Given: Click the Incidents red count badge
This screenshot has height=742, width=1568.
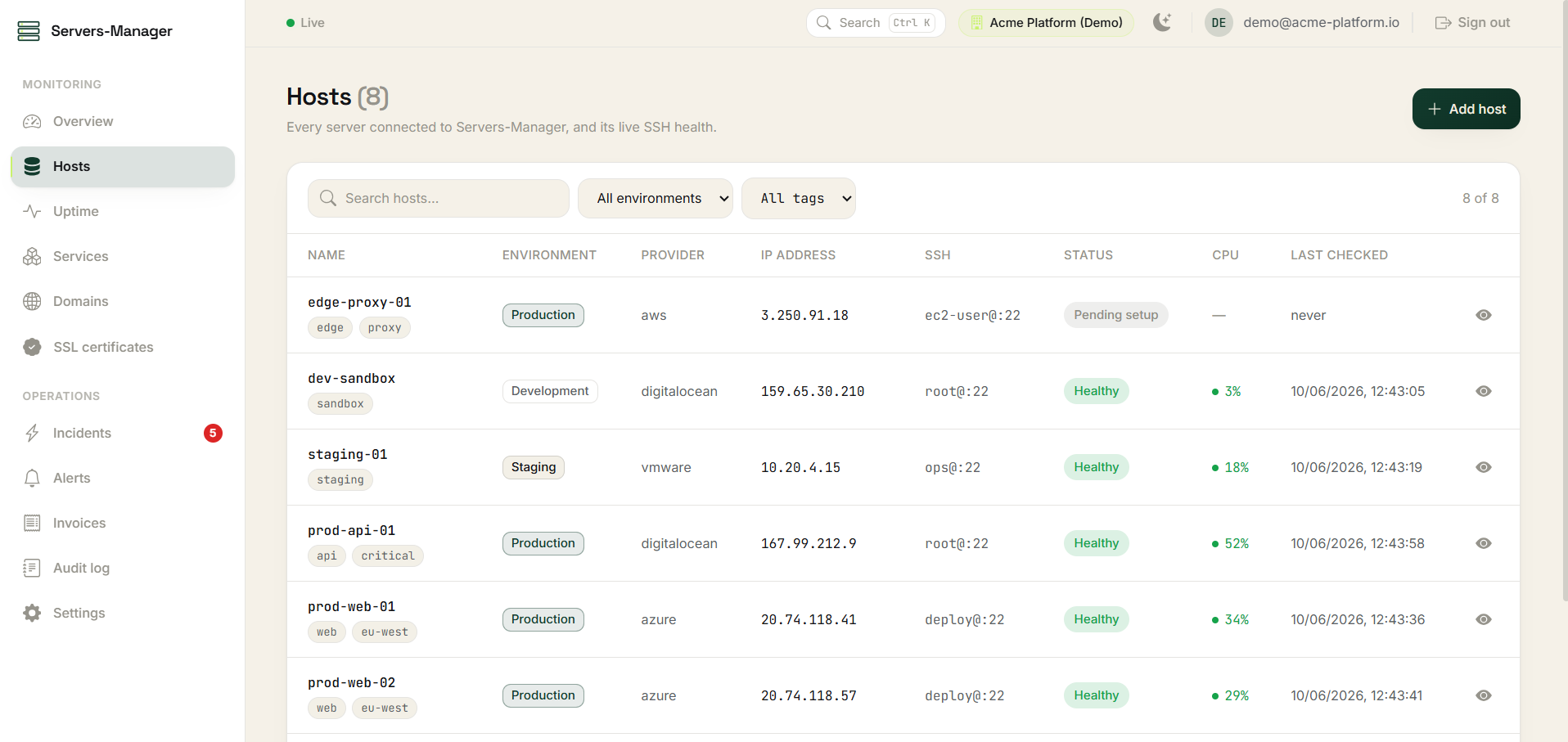Looking at the screenshot, I should [x=213, y=433].
